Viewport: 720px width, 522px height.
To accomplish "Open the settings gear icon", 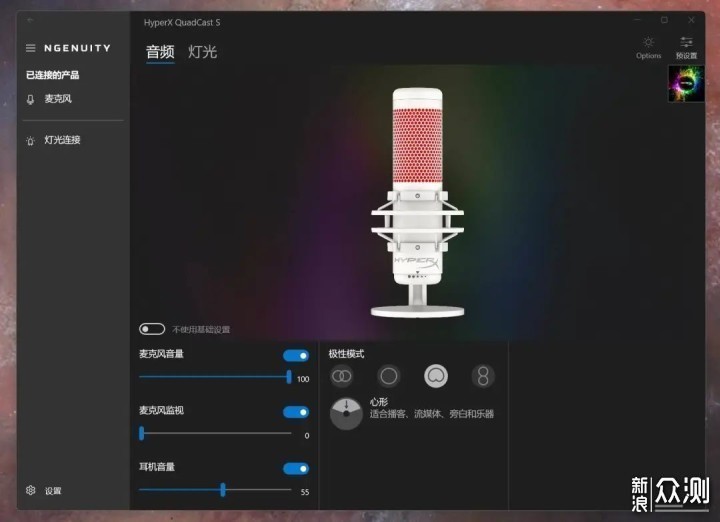I will [31, 490].
